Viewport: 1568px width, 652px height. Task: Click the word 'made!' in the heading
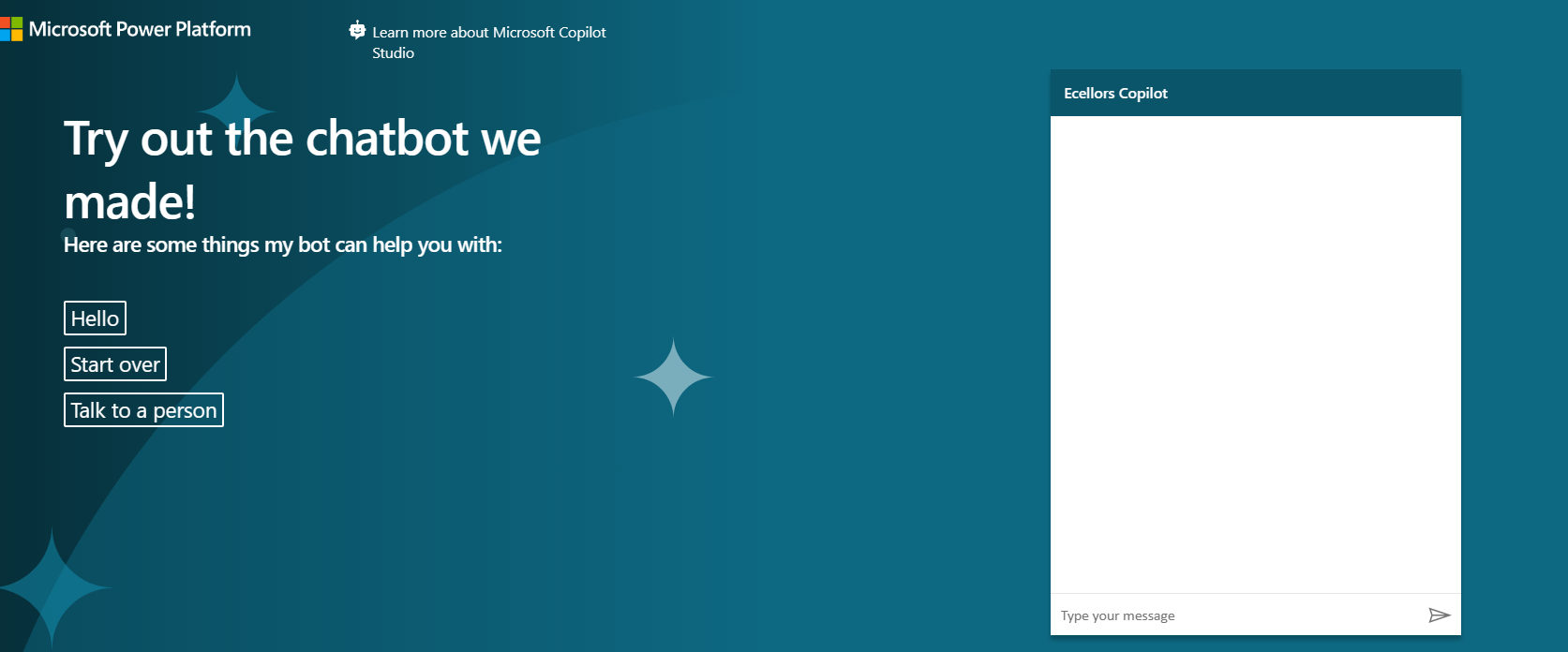coord(130,202)
